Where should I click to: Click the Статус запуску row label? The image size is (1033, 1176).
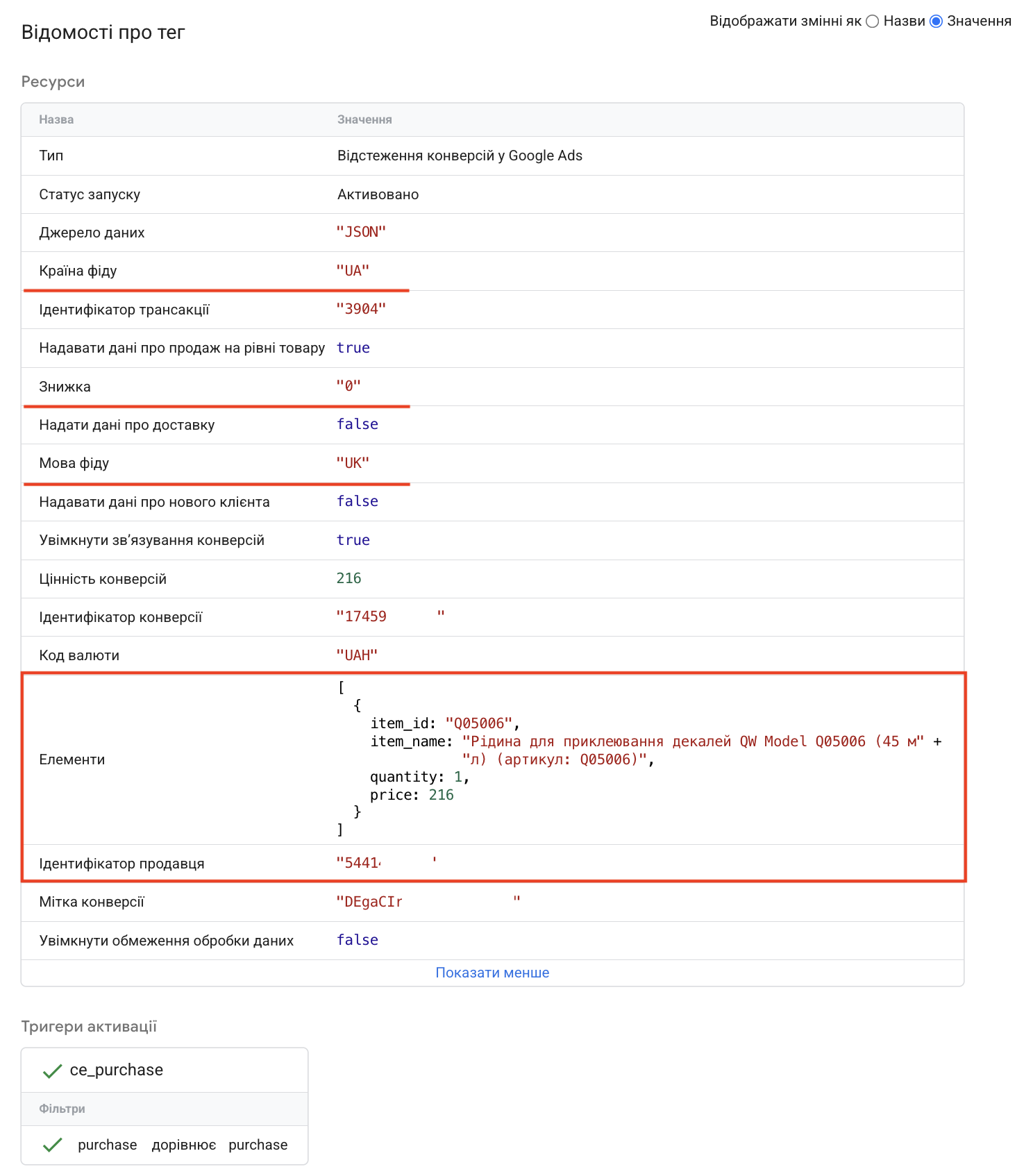90,194
